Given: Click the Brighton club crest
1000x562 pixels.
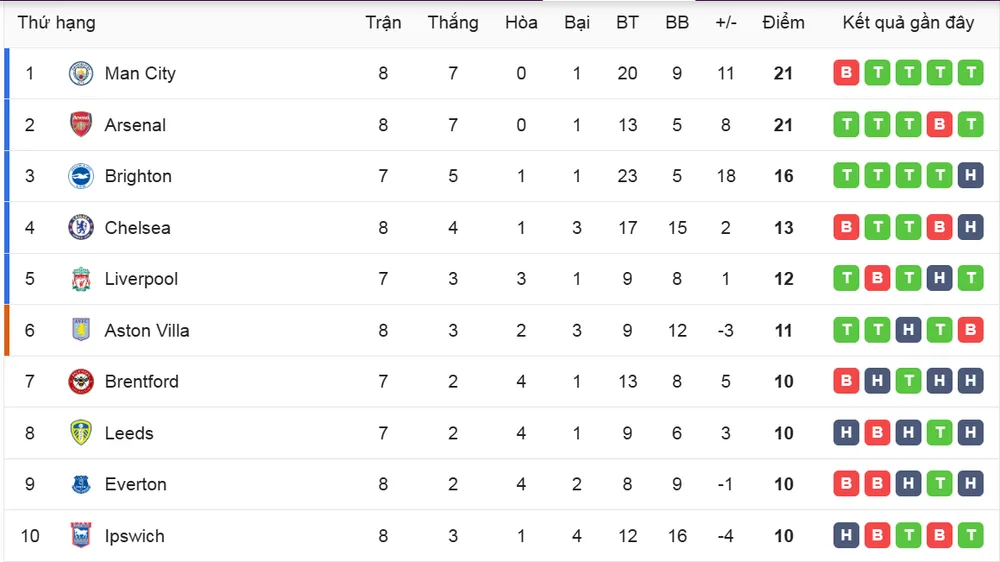Looking at the screenshot, I should pyautogui.click(x=81, y=176).
